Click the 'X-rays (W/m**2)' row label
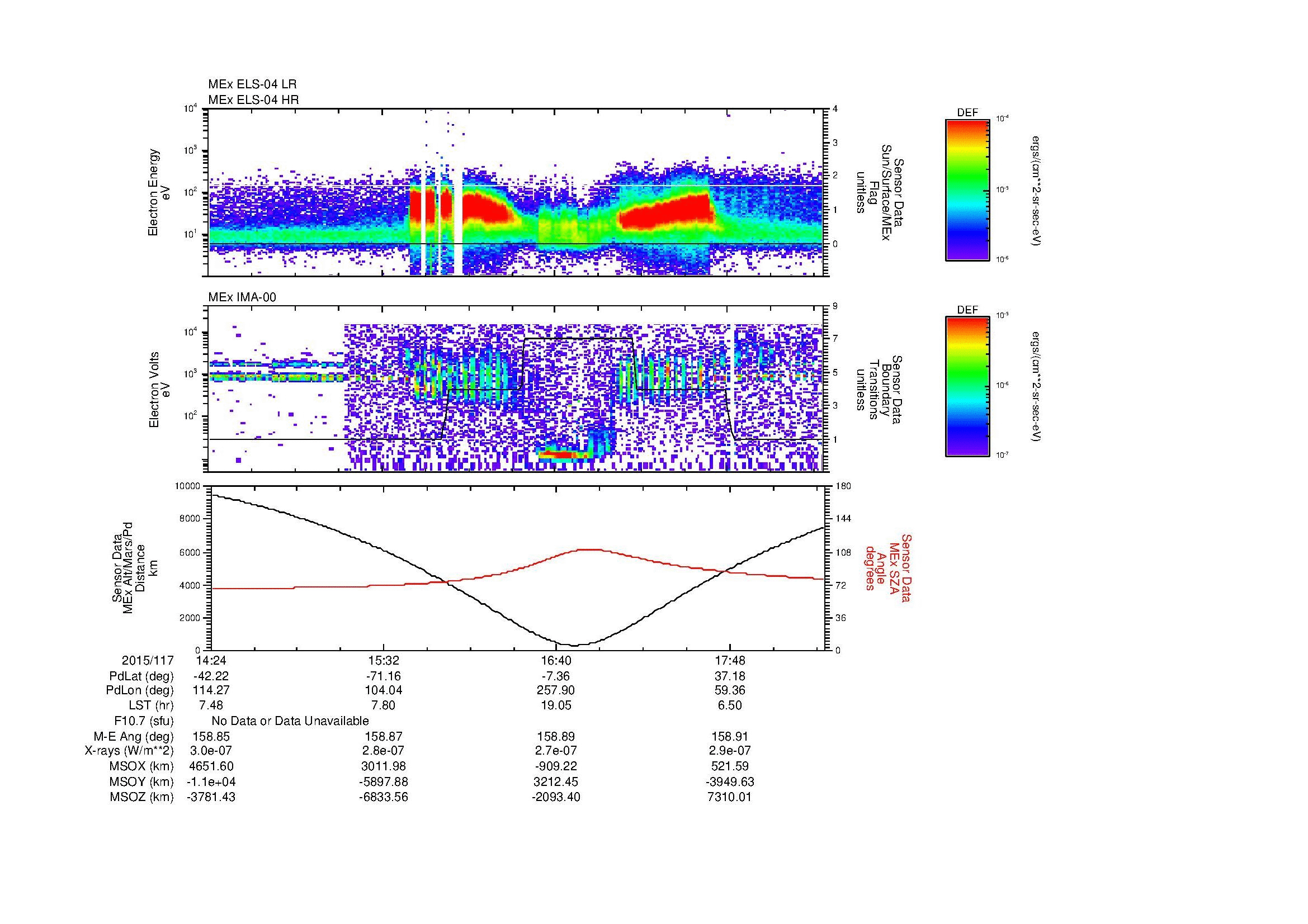Image resolution: width=1308 pixels, height=924 pixels. [x=129, y=751]
